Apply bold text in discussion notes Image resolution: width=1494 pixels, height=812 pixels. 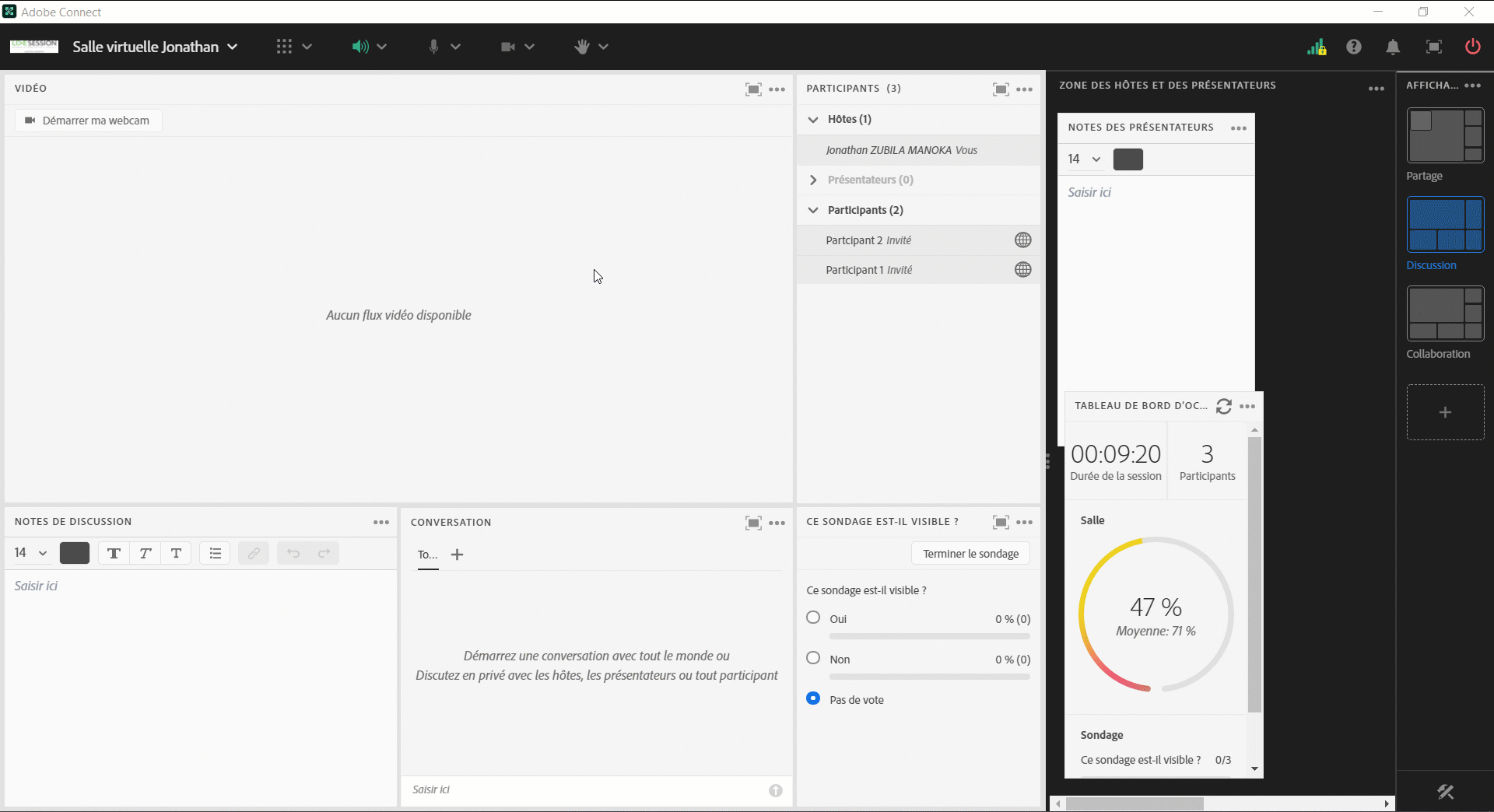114,554
